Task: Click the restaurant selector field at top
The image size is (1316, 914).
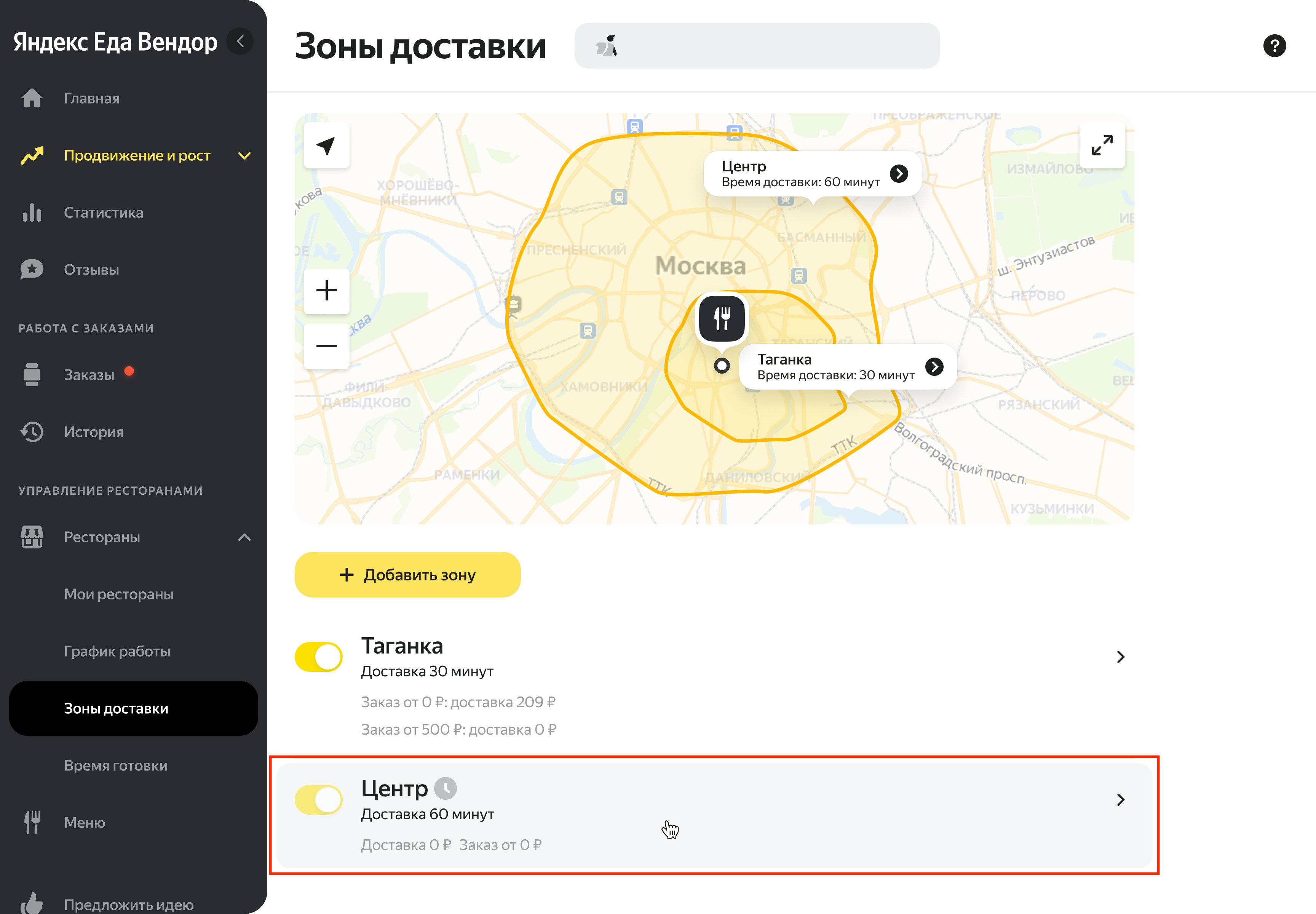Action: [757, 46]
